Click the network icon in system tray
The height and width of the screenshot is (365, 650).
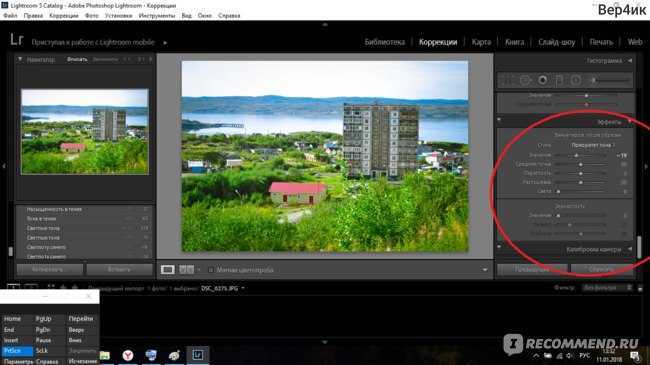(x=559, y=356)
